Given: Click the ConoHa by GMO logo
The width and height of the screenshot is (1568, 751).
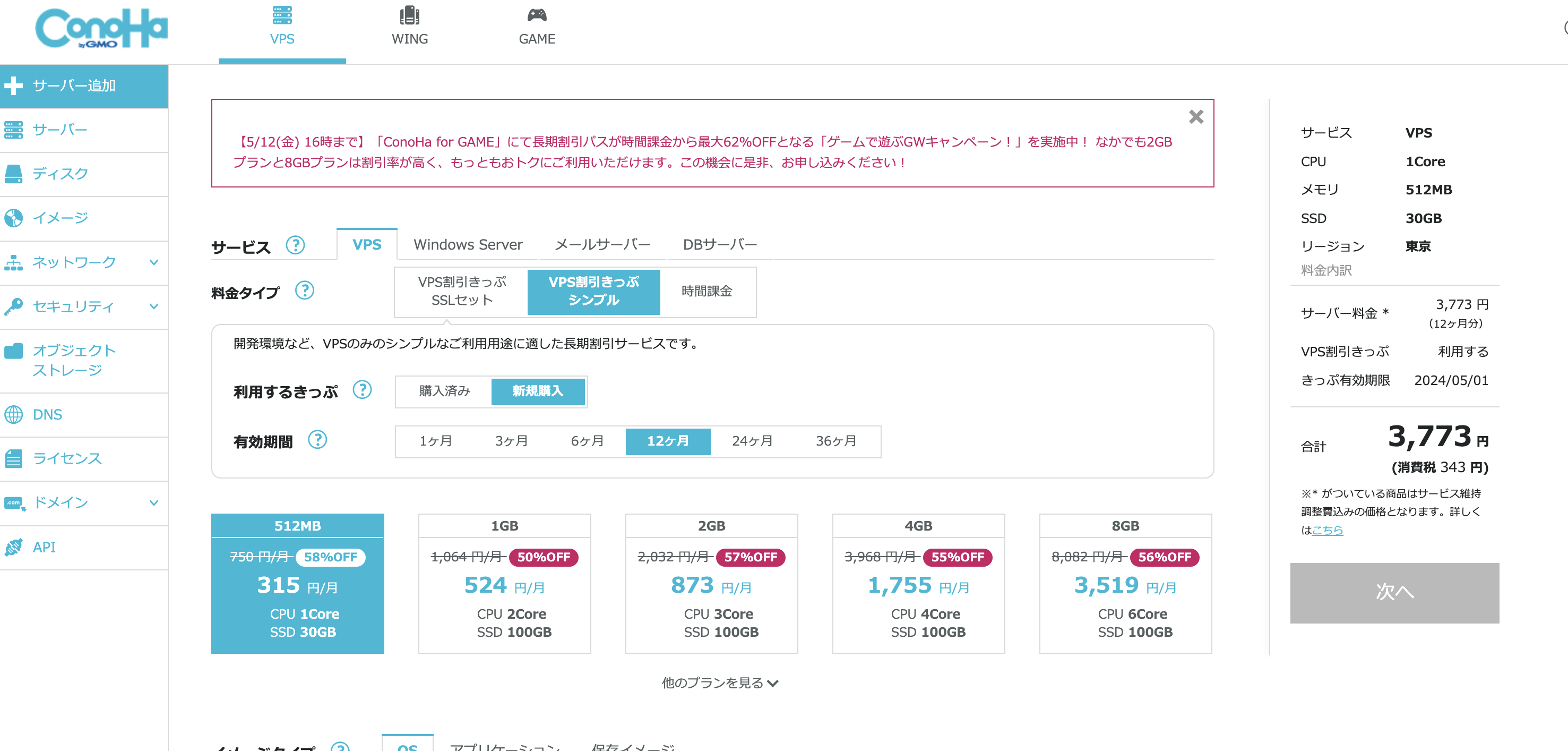Looking at the screenshot, I should (x=101, y=29).
